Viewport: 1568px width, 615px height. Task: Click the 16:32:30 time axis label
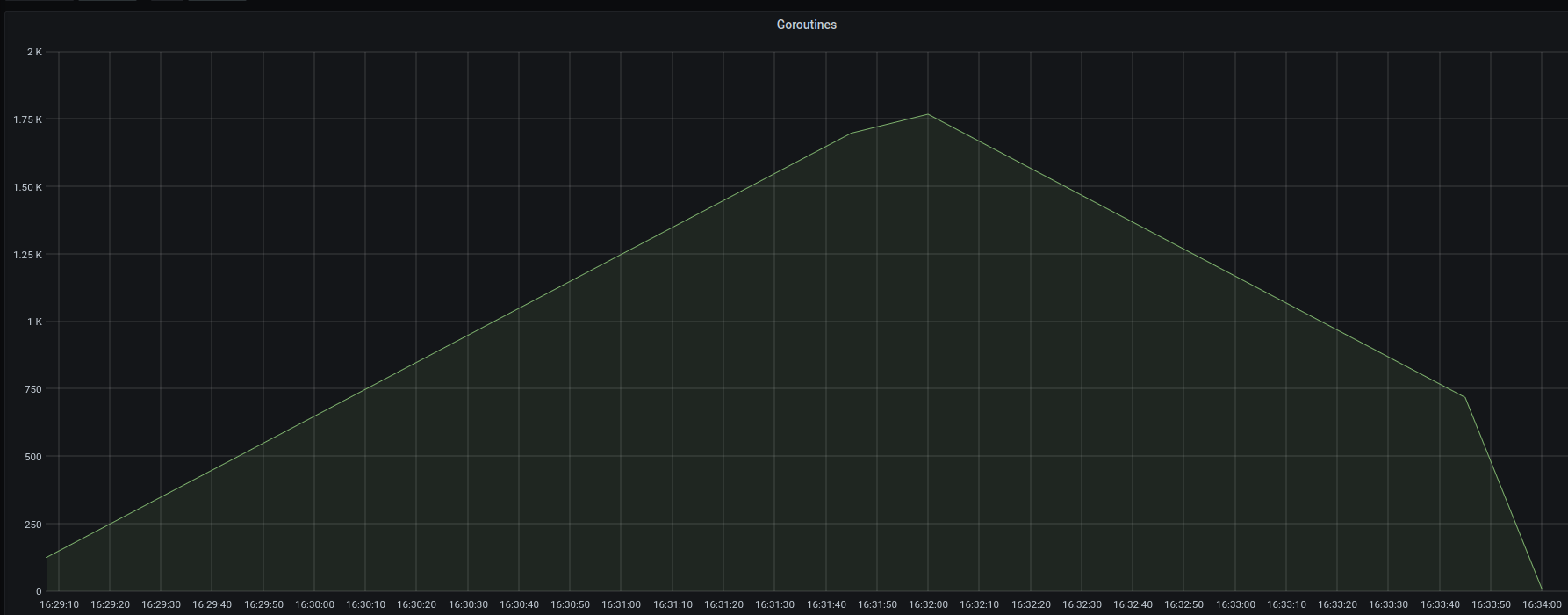(1081, 604)
